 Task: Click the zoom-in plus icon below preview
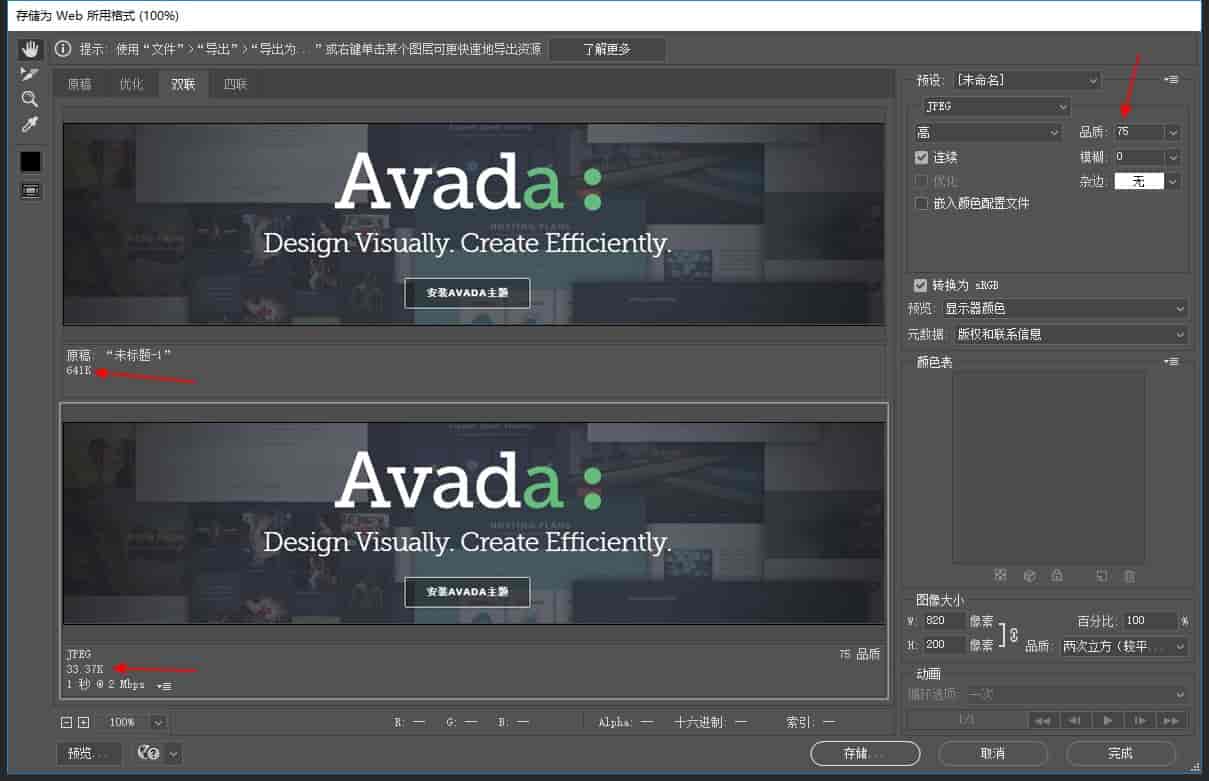tap(84, 722)
